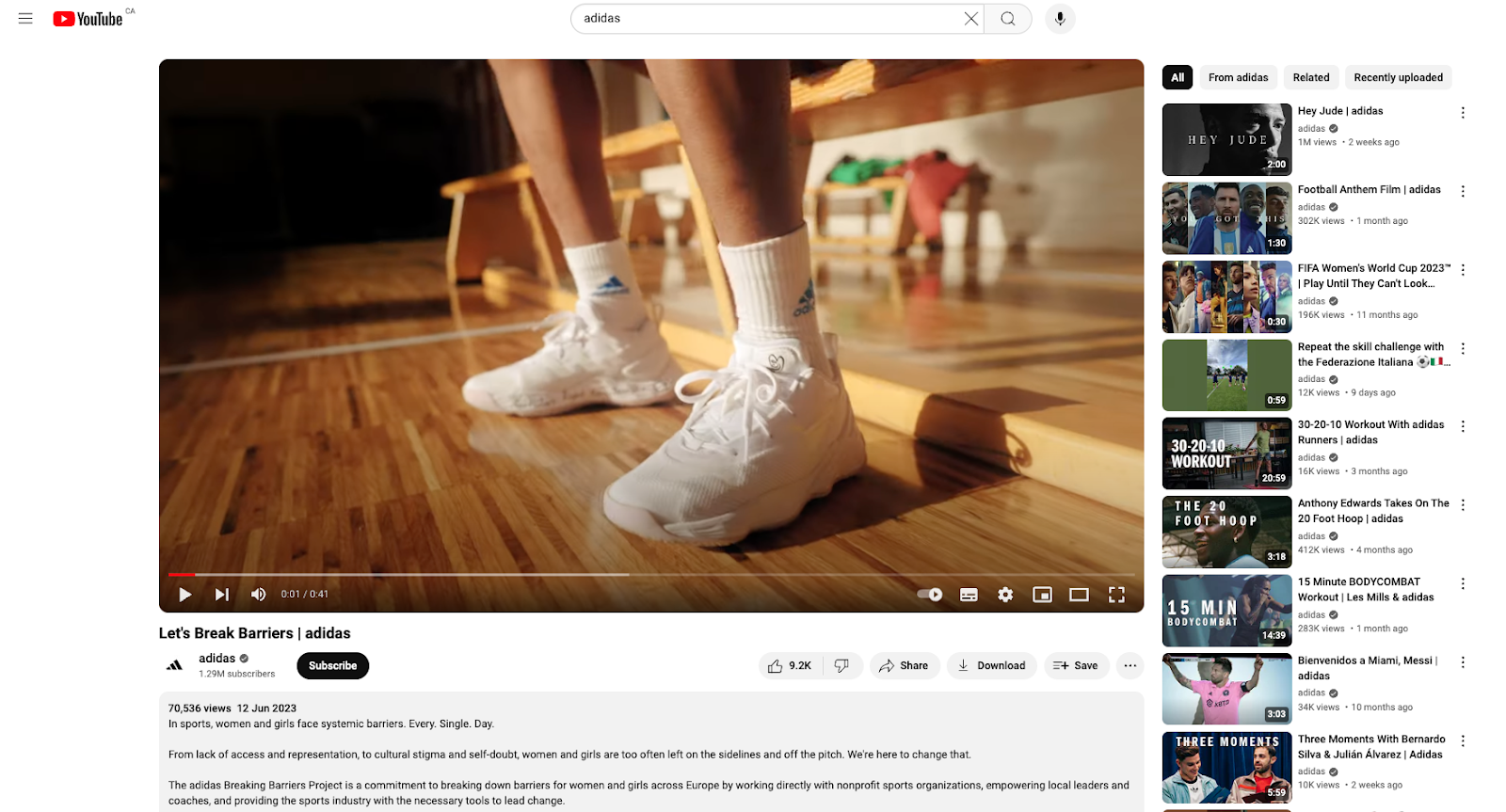This screenshot has height=812, width=1506.
Task: Run search with magnifier button
Action: (1008, 19)
